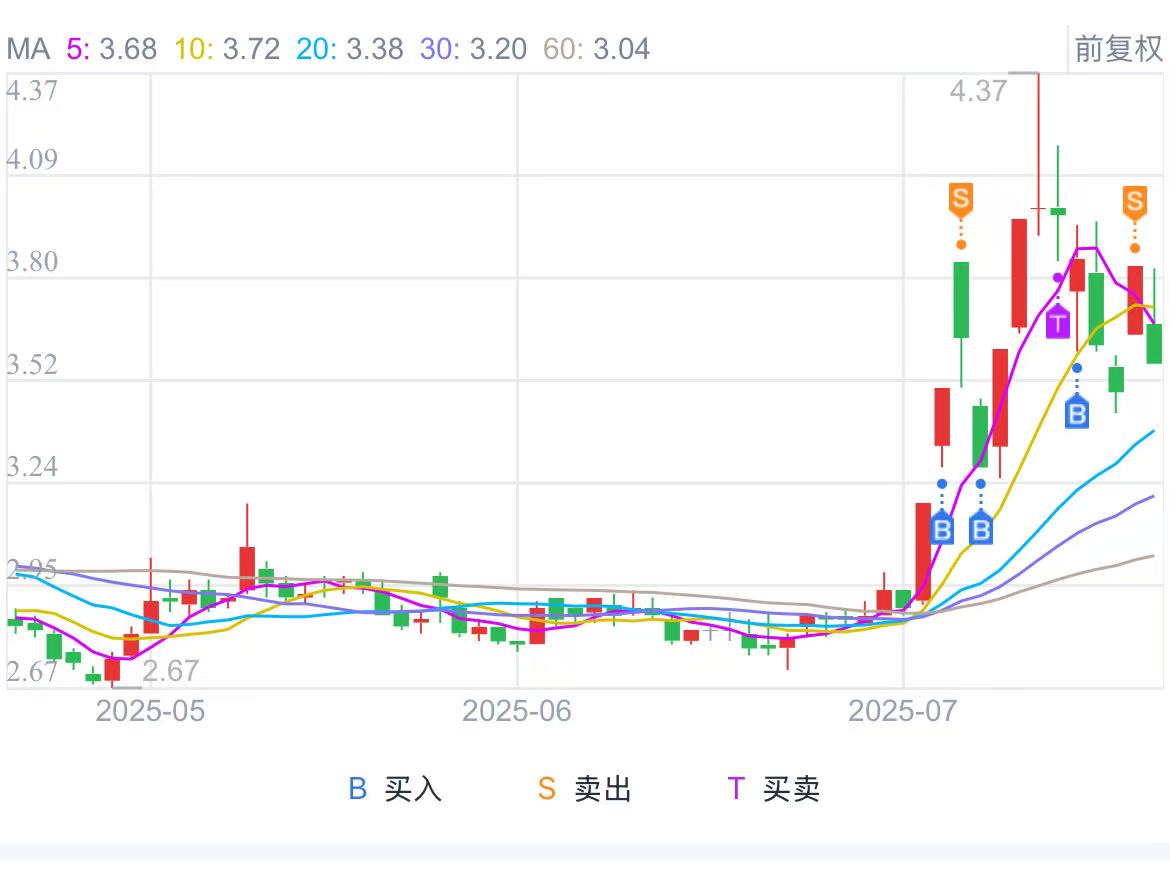Click the second blue B buy marker
The width and height of the screenshot is (1170, 877).
pos(980,528)
